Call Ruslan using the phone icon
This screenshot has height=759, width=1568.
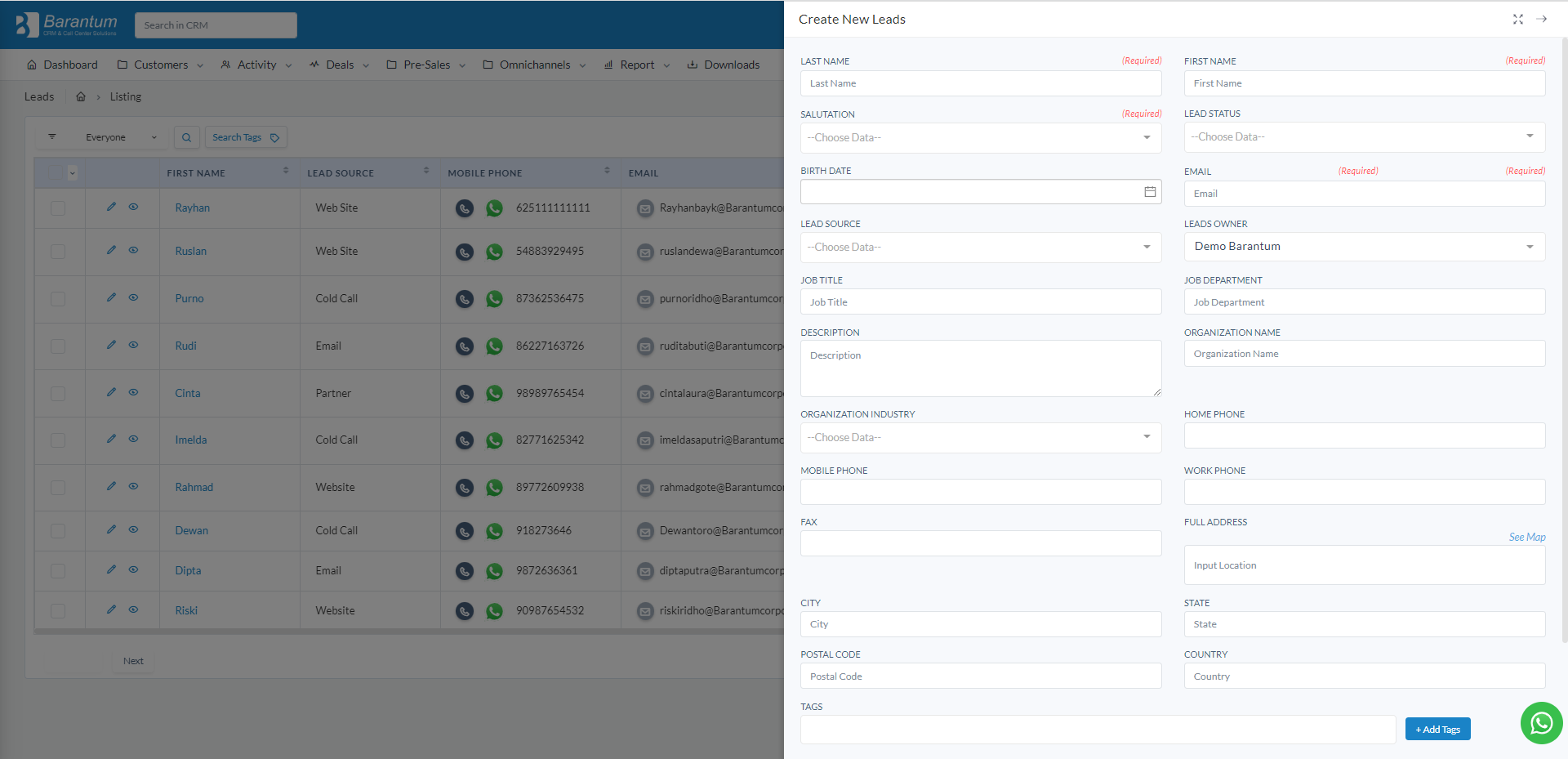(x=465, y=252)
